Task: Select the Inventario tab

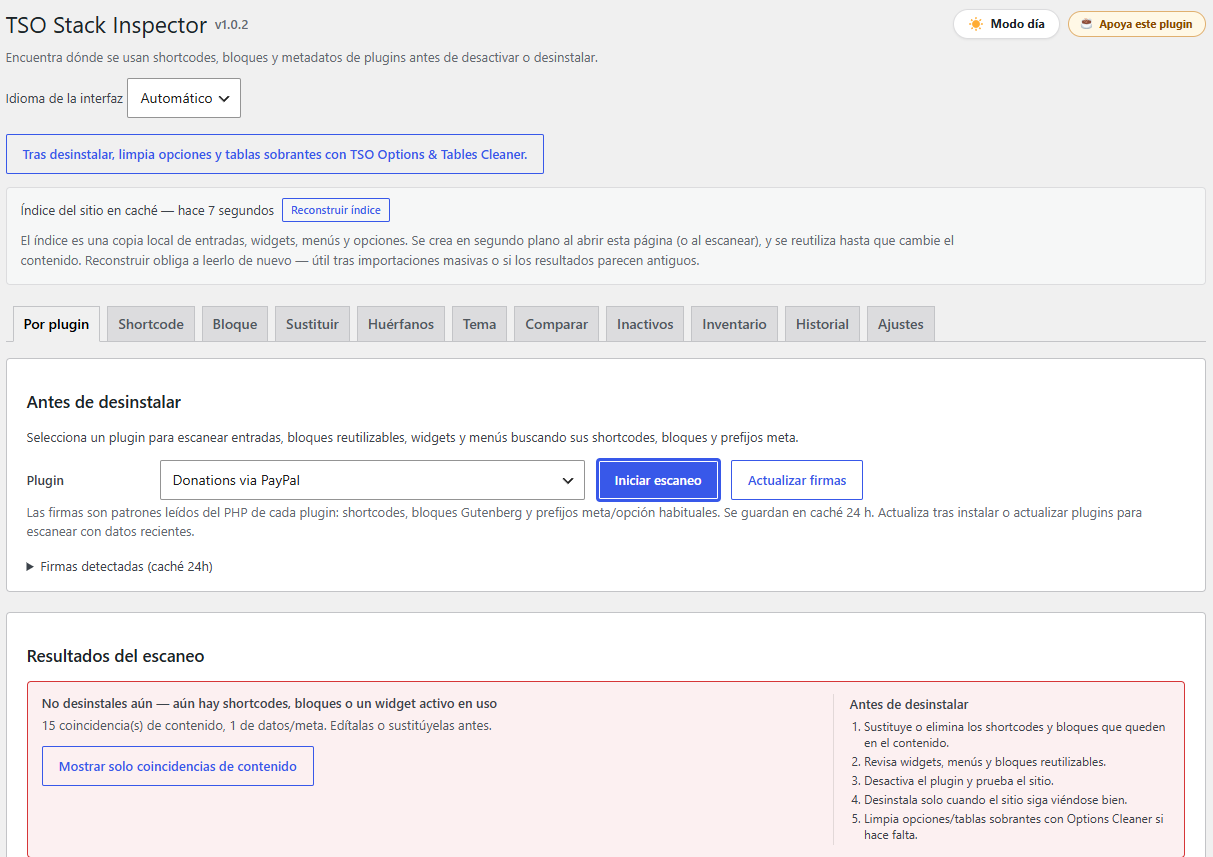Action: 734,324
